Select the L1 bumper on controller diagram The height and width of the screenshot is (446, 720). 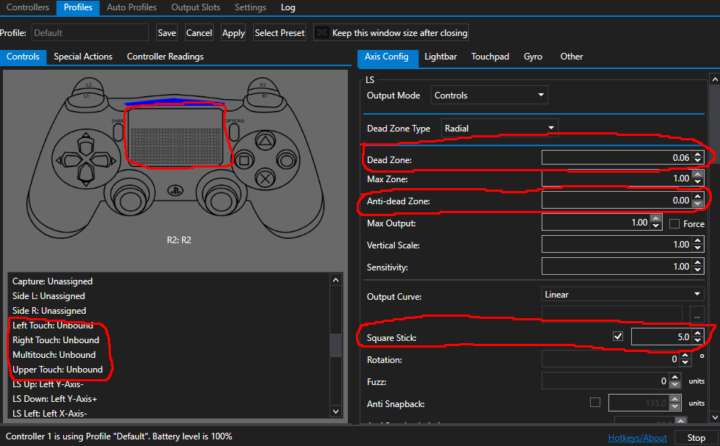88,97
